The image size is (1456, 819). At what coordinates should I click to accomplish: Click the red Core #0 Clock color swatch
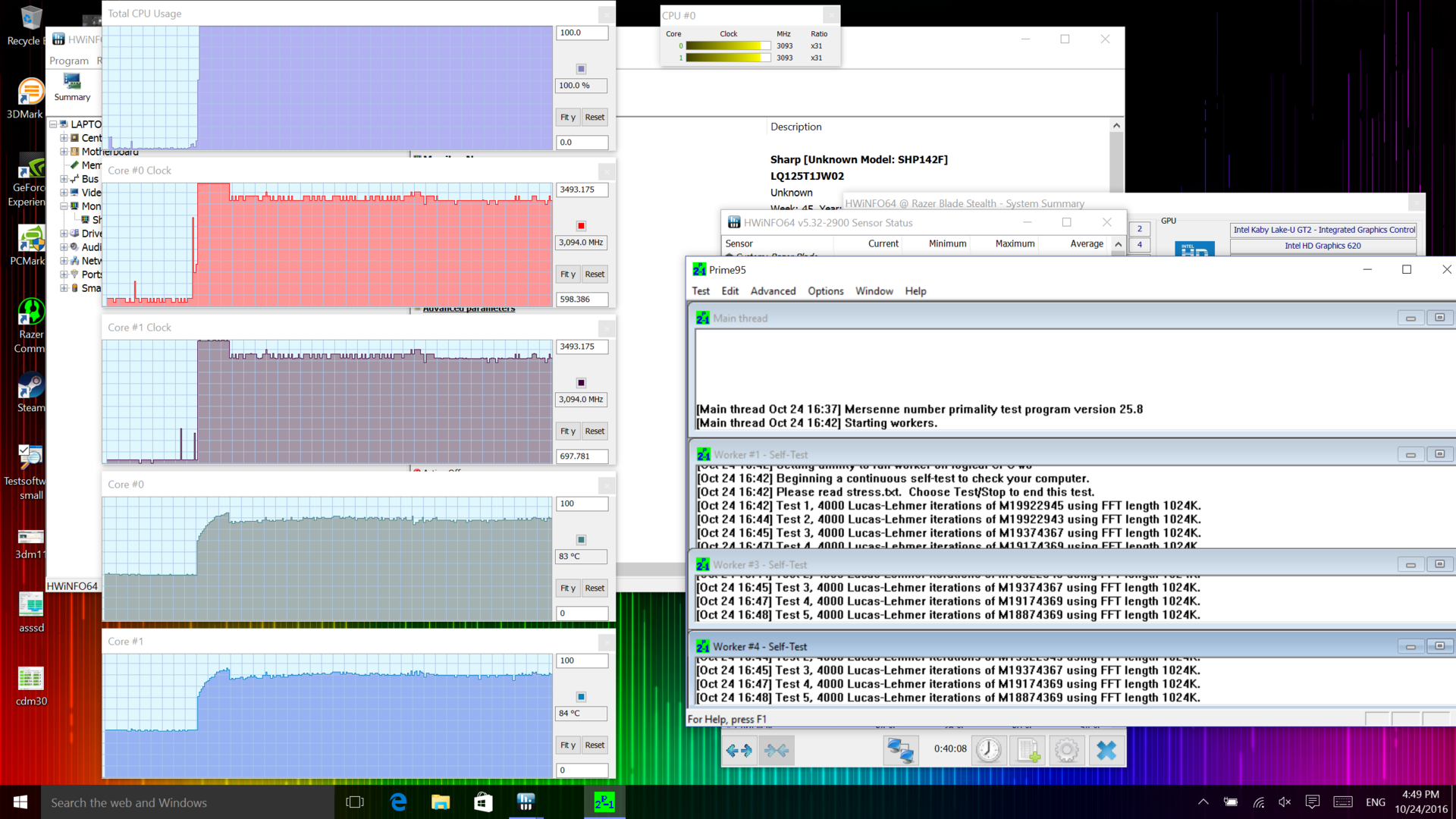click(581, 226)
